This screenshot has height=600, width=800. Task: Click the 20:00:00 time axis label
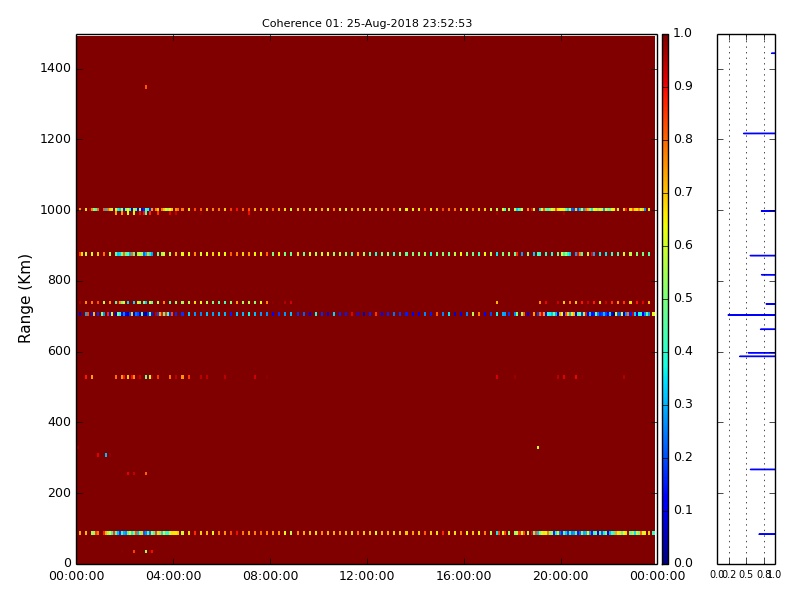pos(561,576)
